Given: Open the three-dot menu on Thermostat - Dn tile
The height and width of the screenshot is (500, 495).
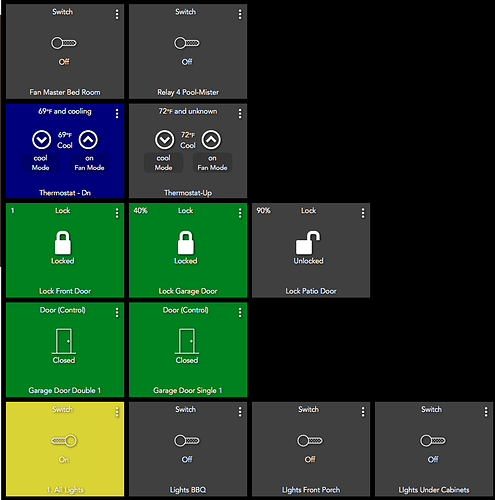Looking at the screenshot, I should click(117, 114).
